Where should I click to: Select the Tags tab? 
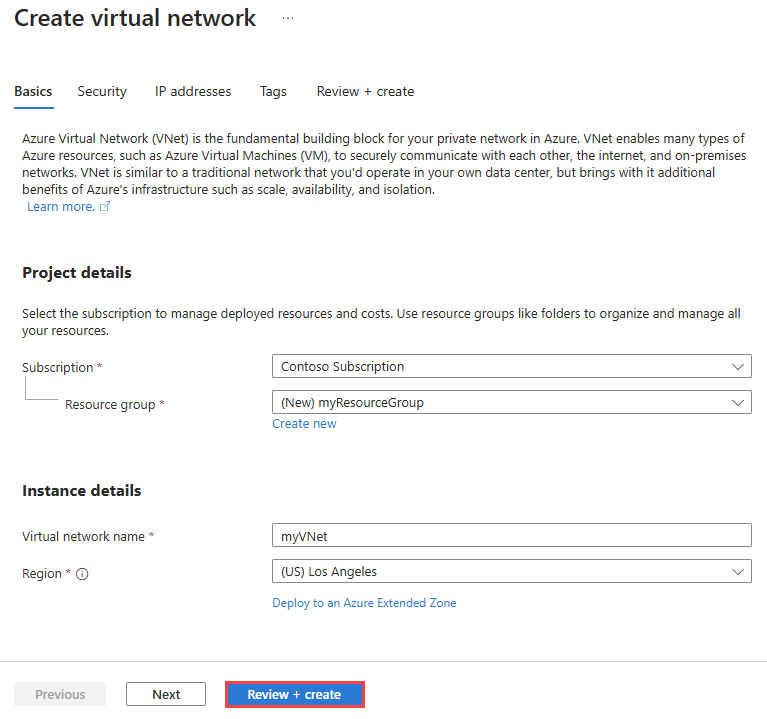[x=273, y=91]
